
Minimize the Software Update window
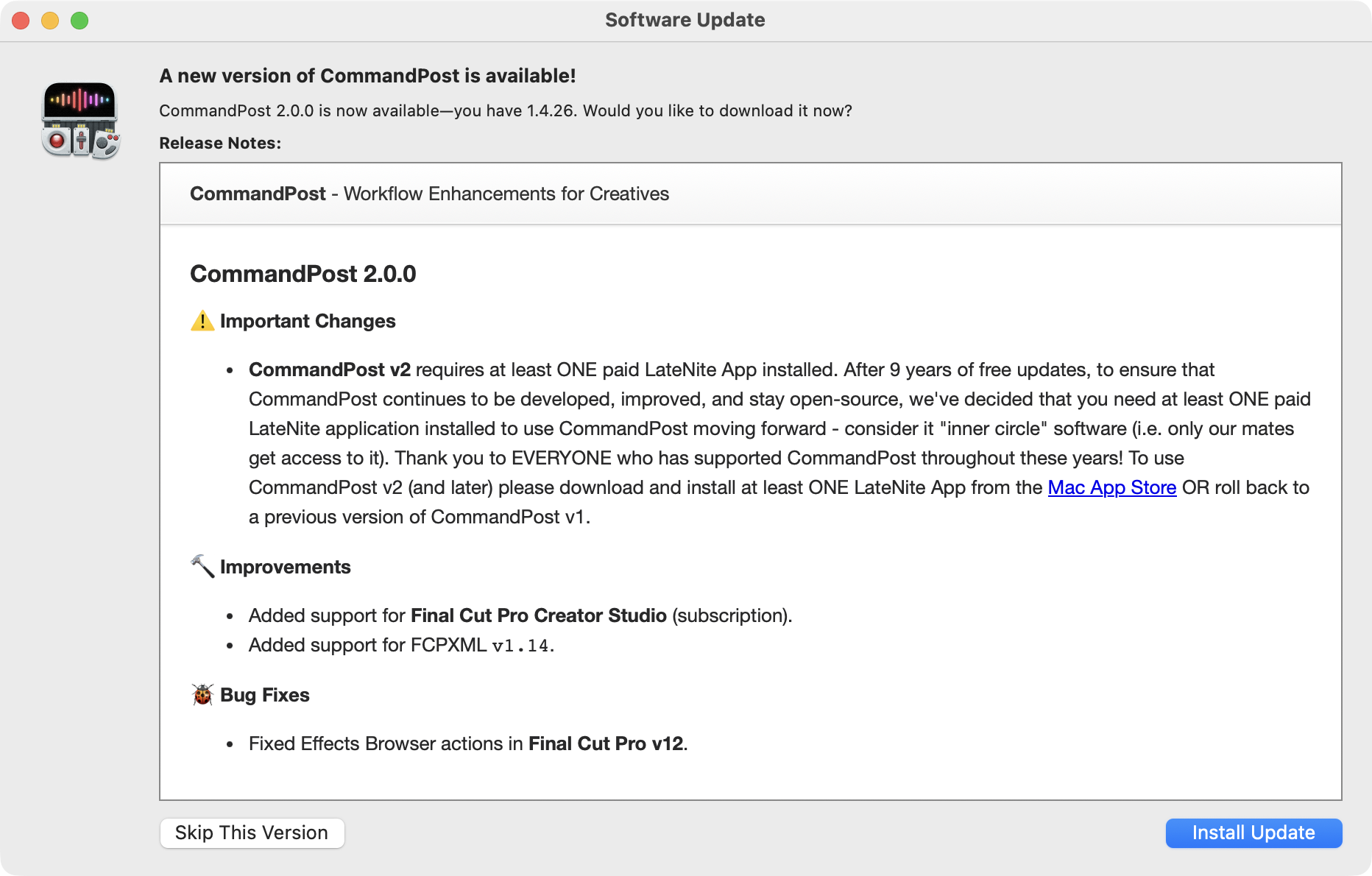tap(50, 21)
